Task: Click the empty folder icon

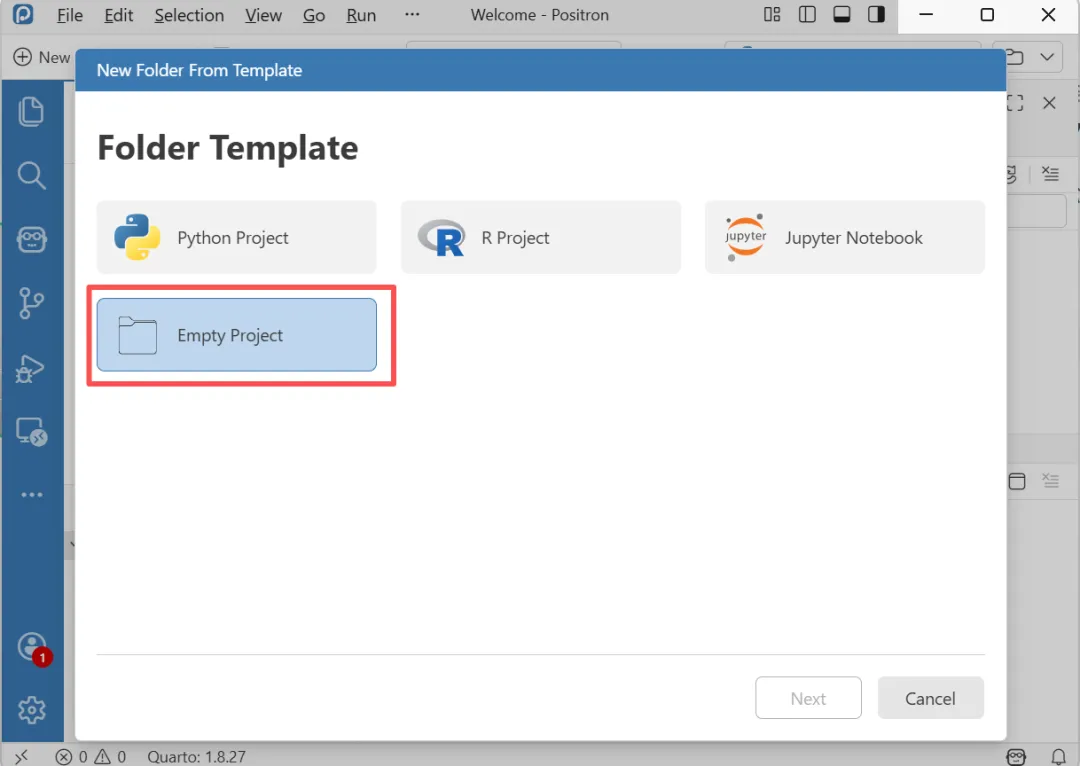Action: (138, 335)
